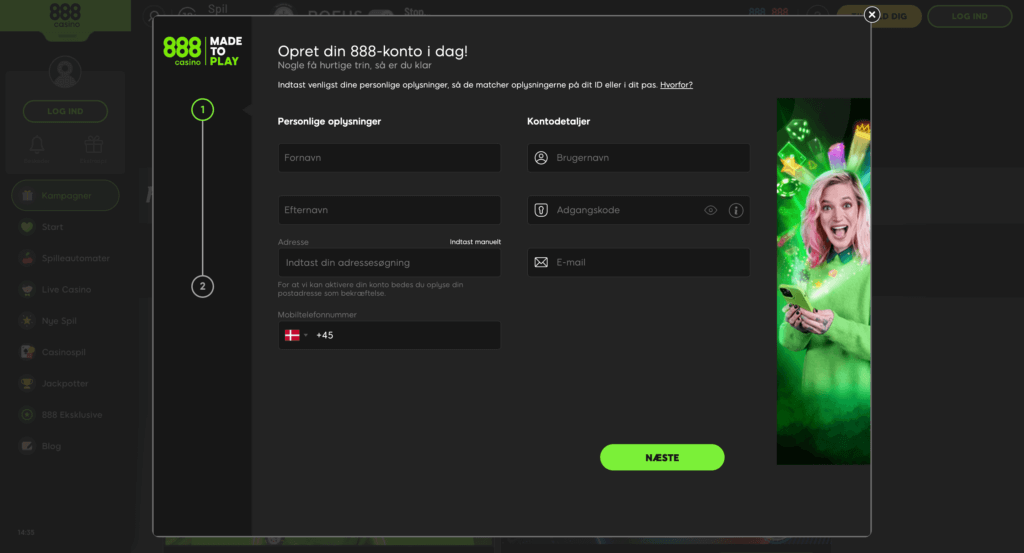This screenshot has width=1024, height=553.
Task: Click the Efternavn input field
Action: (389, 210)
